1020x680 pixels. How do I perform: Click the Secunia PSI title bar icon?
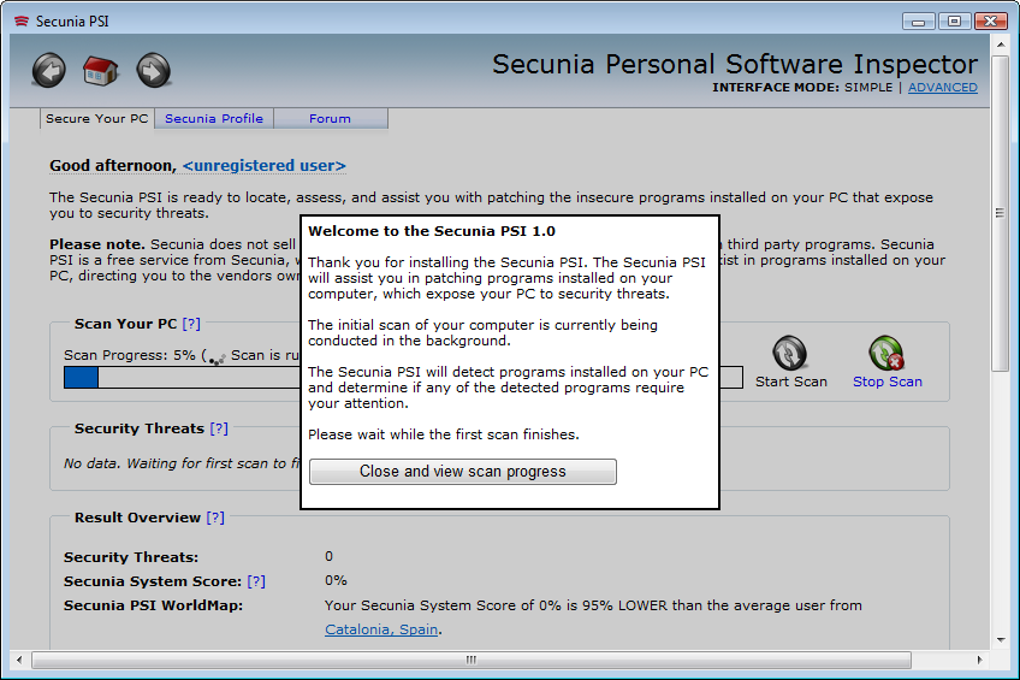(x=19, y=21)
